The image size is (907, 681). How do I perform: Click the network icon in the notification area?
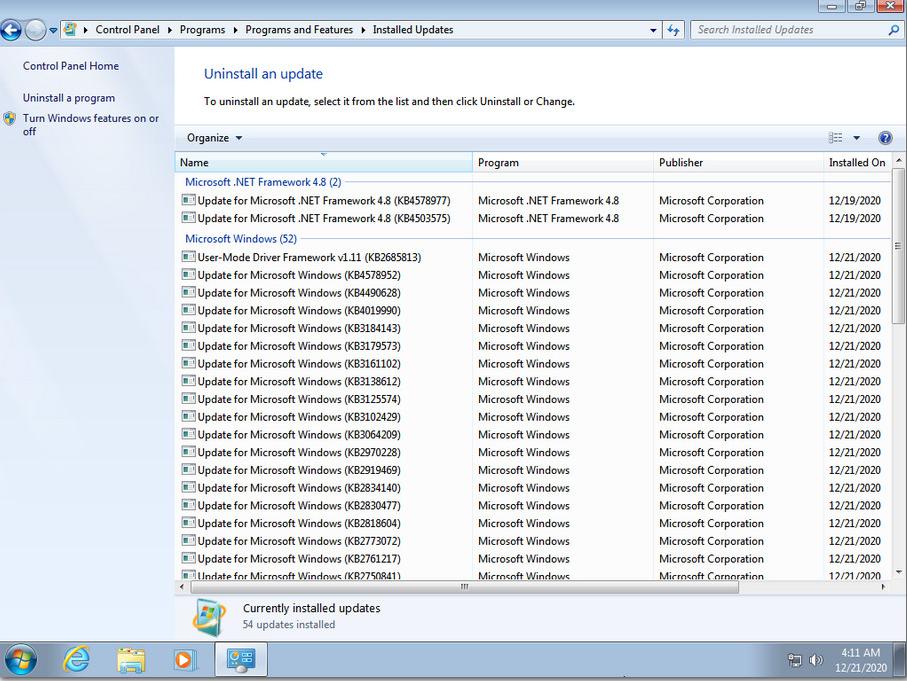click(x=792, y=660)
